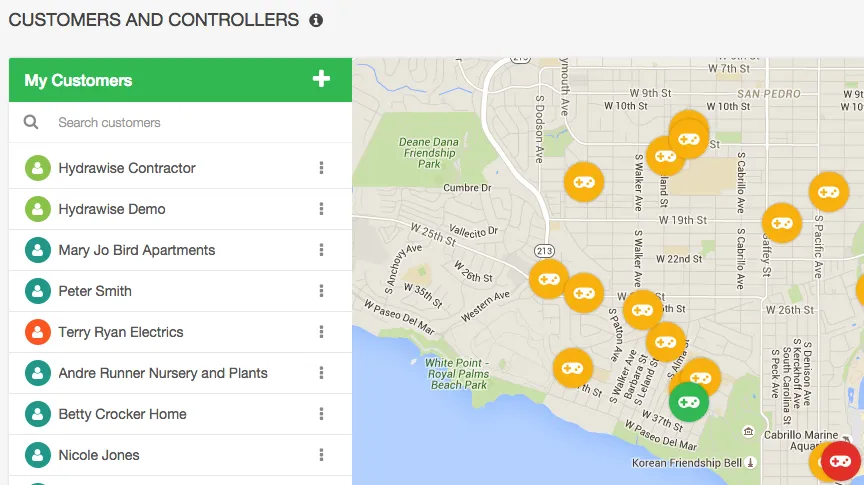Expand three-dot menu for Betty Crocker Home
The width and height of the screenshot is (864, 485).
coord(321,414)
